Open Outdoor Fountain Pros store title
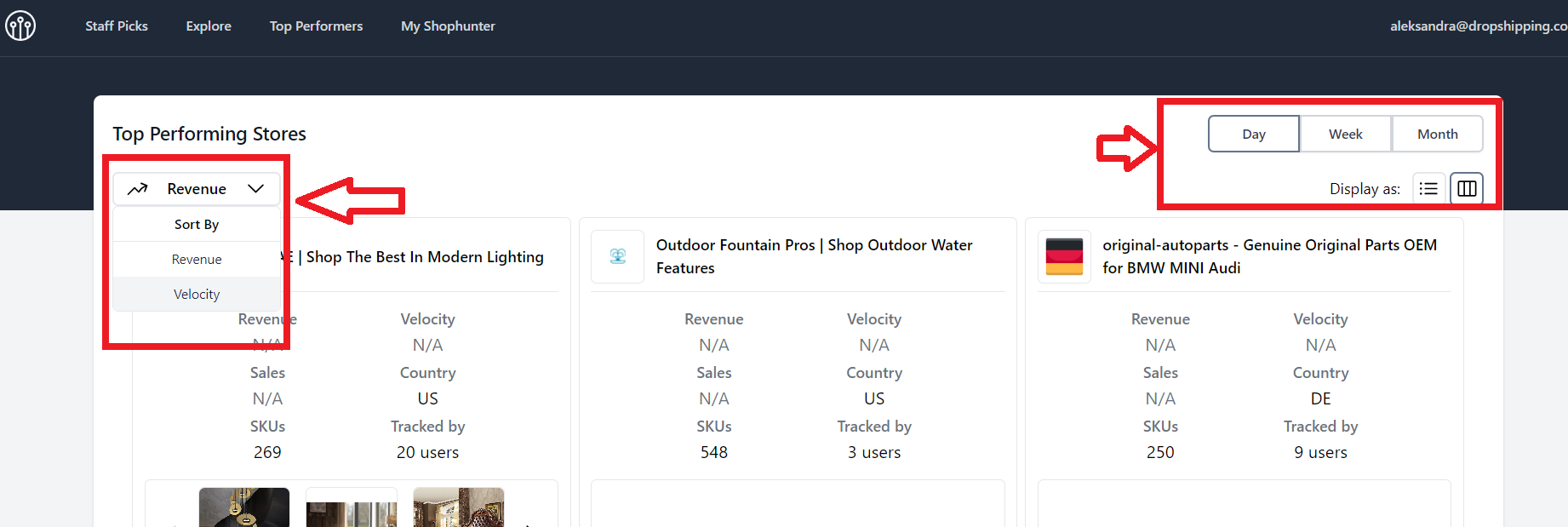This screenshot has width=1568, height=527. (x=815, y=256)
